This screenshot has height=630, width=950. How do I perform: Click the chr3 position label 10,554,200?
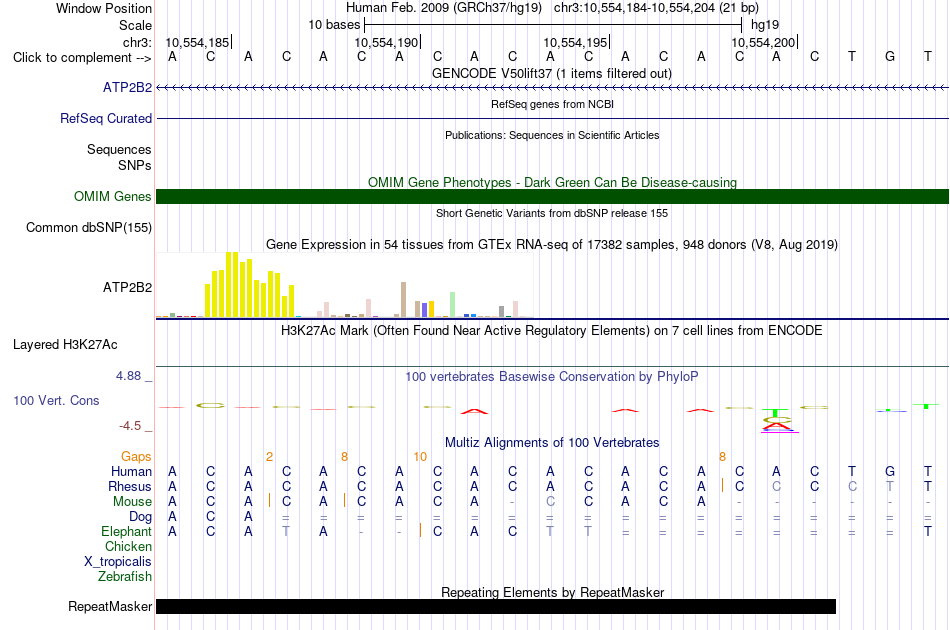point(763,42)
